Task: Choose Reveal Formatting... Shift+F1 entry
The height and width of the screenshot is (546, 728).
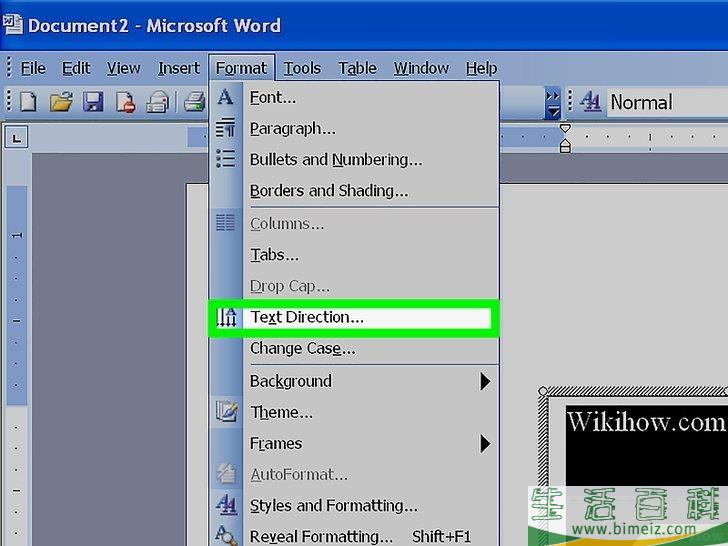Action: [x=354, y=536]
